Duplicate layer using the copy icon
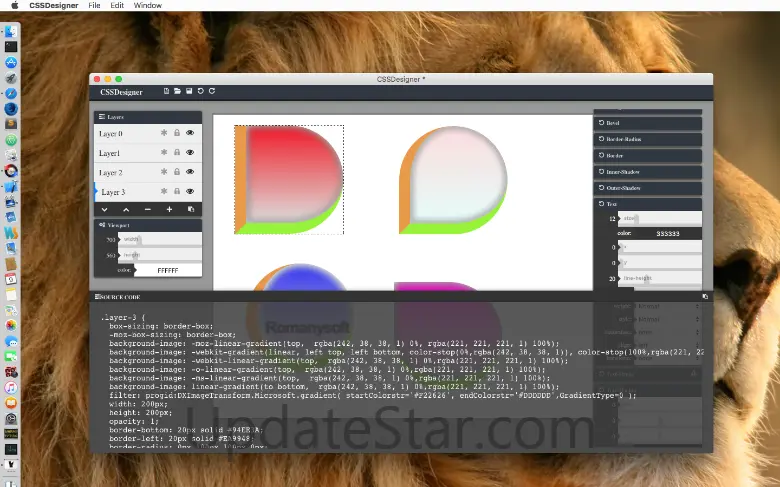This screenshot has height=487, width=780. (x=191, y=209)
